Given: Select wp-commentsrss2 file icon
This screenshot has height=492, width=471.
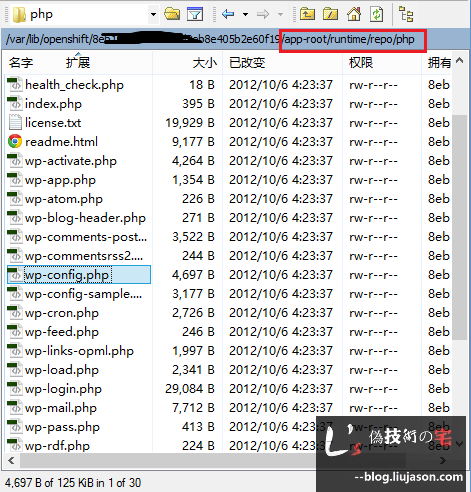Looking at the screenshot, I should coord(15,256).
